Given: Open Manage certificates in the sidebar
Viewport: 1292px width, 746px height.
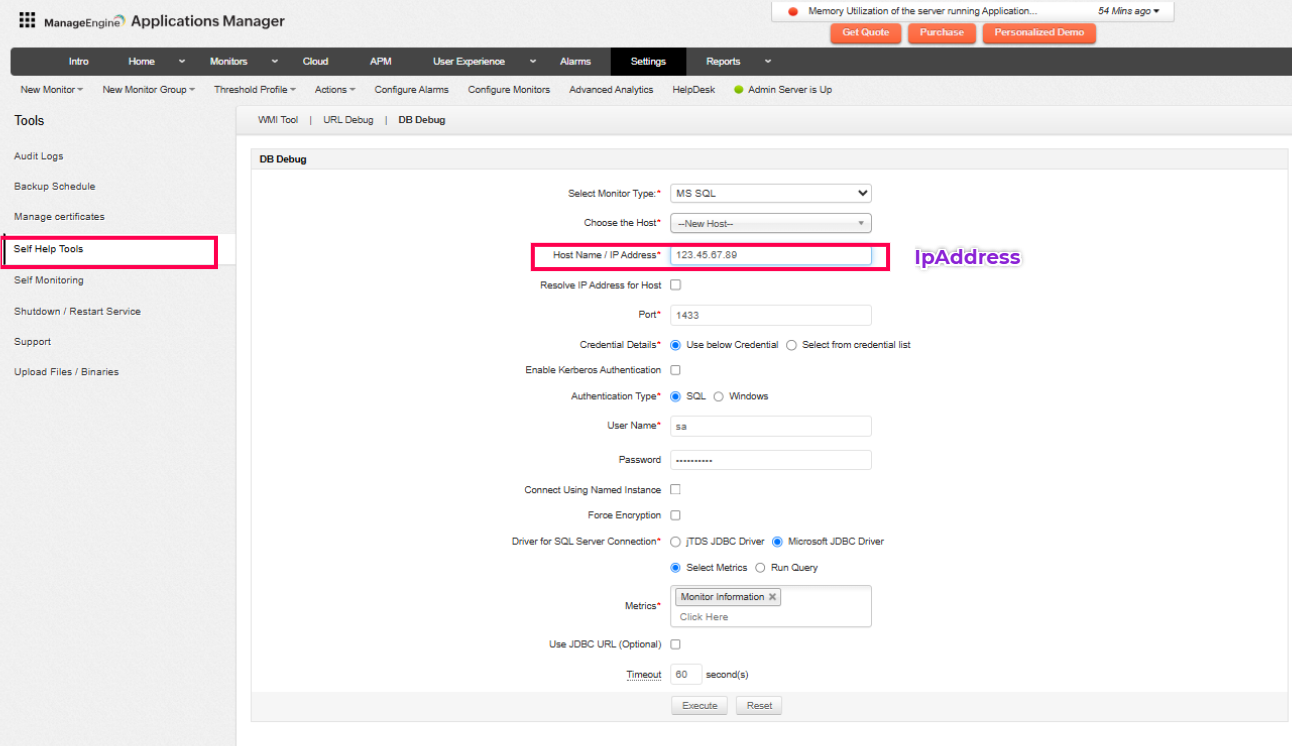Looking at the screenshot, I should 59,217.
